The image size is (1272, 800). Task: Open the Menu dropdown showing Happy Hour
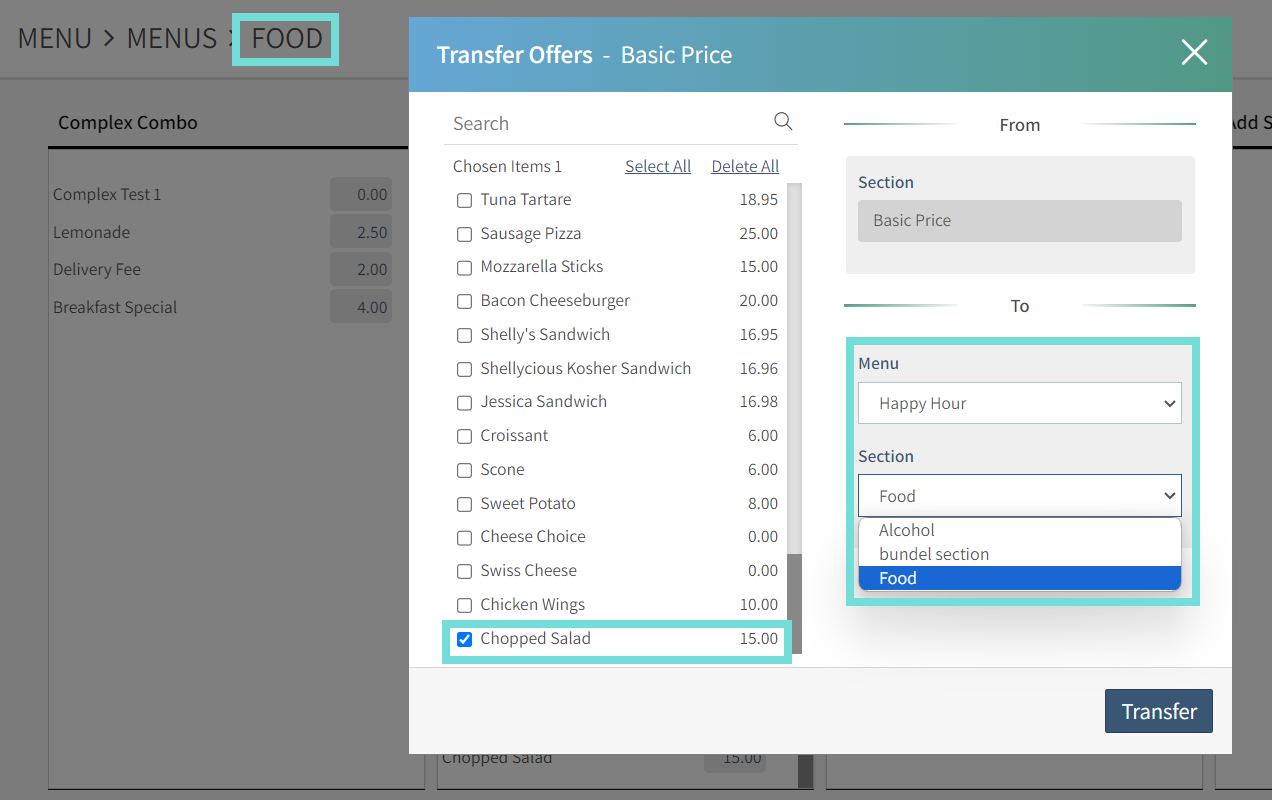pos(1019,404)
